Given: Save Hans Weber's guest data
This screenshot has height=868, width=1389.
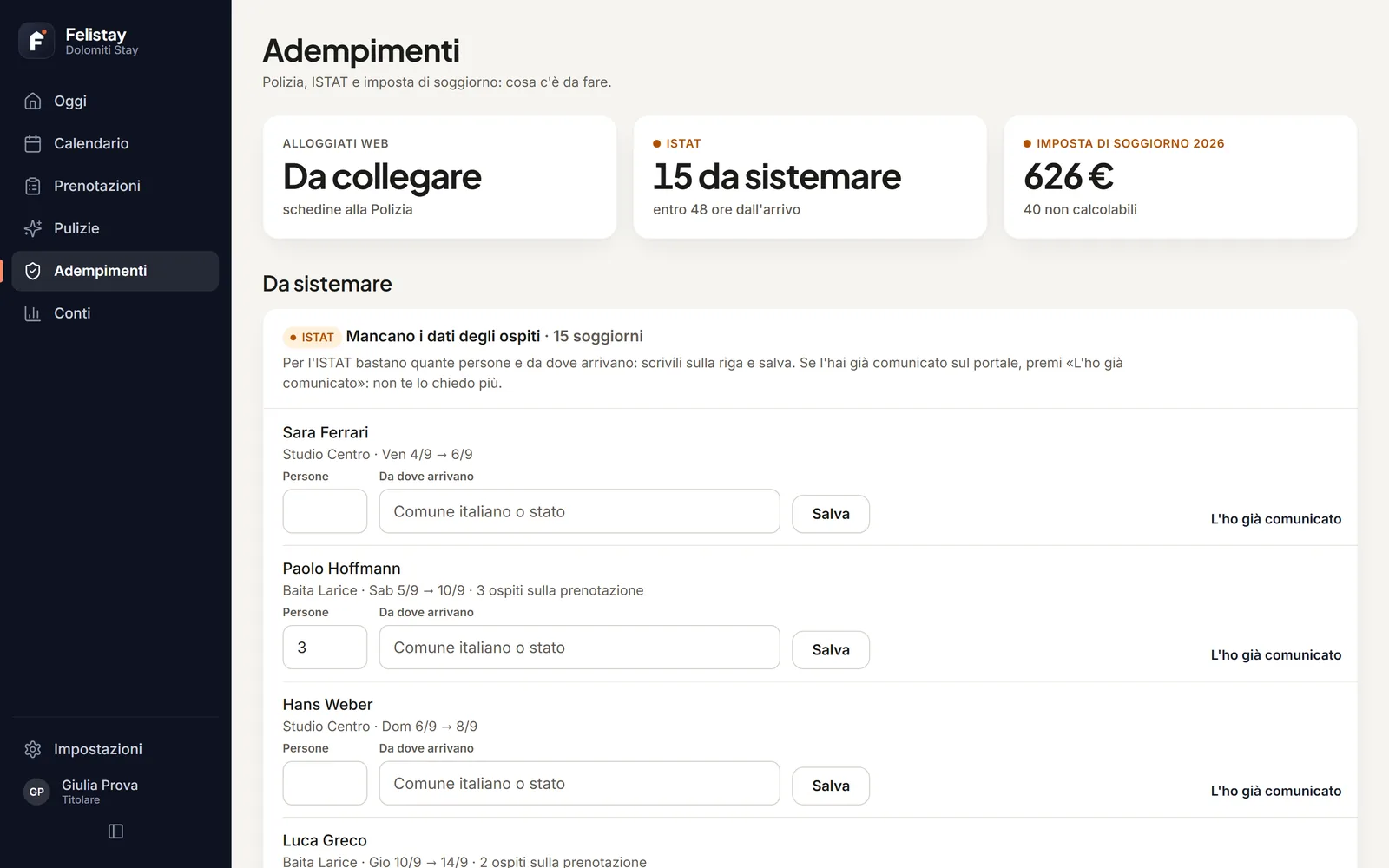Looking at the screenshot, I should pyautogui.click(x=831, y=786).
